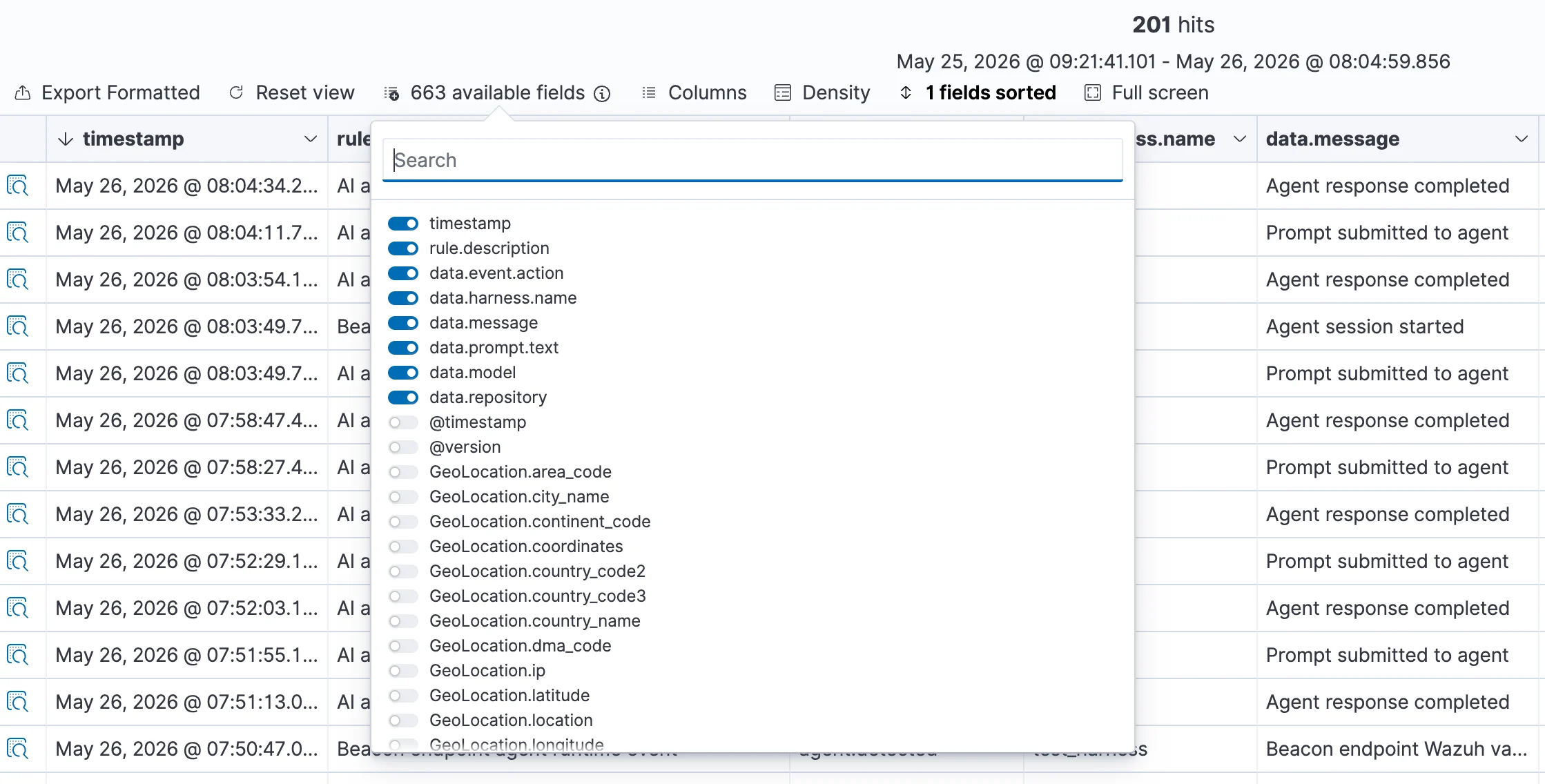
Task: Click the Reset view refresh icon
Action: coord(237,92)
